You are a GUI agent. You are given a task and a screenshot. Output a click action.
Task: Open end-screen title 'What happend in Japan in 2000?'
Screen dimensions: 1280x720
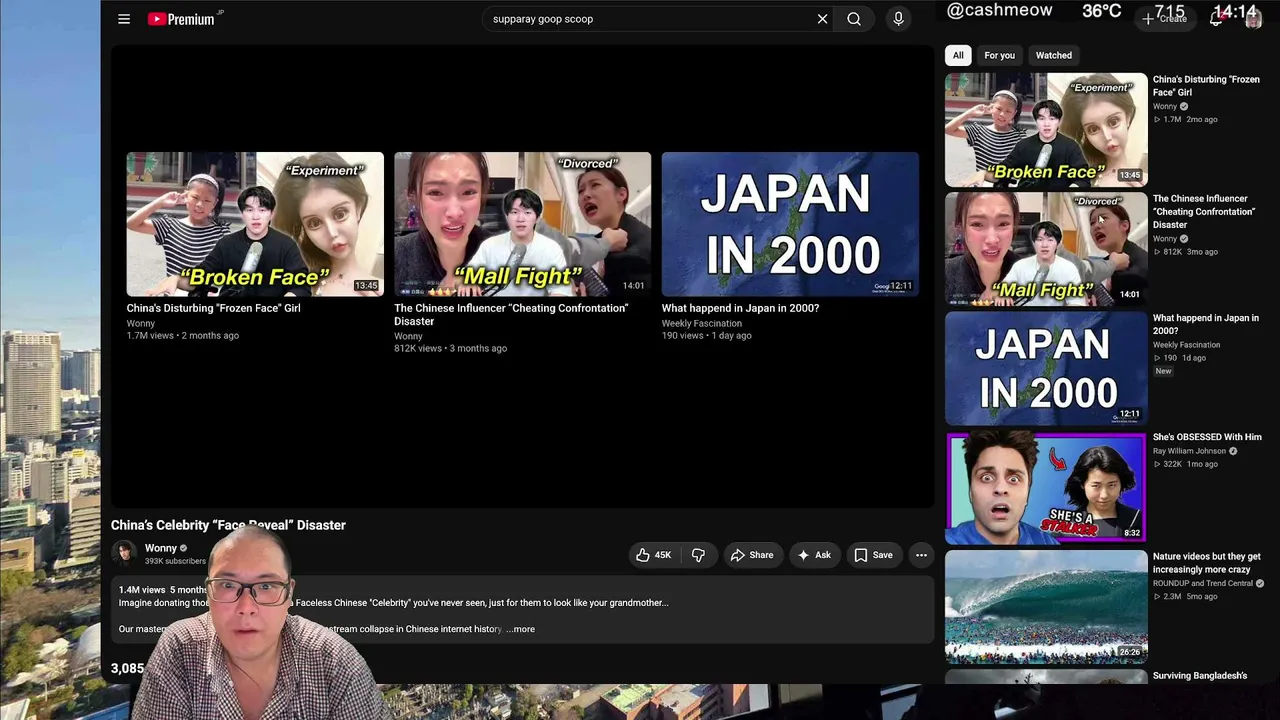tap(740, 308)
